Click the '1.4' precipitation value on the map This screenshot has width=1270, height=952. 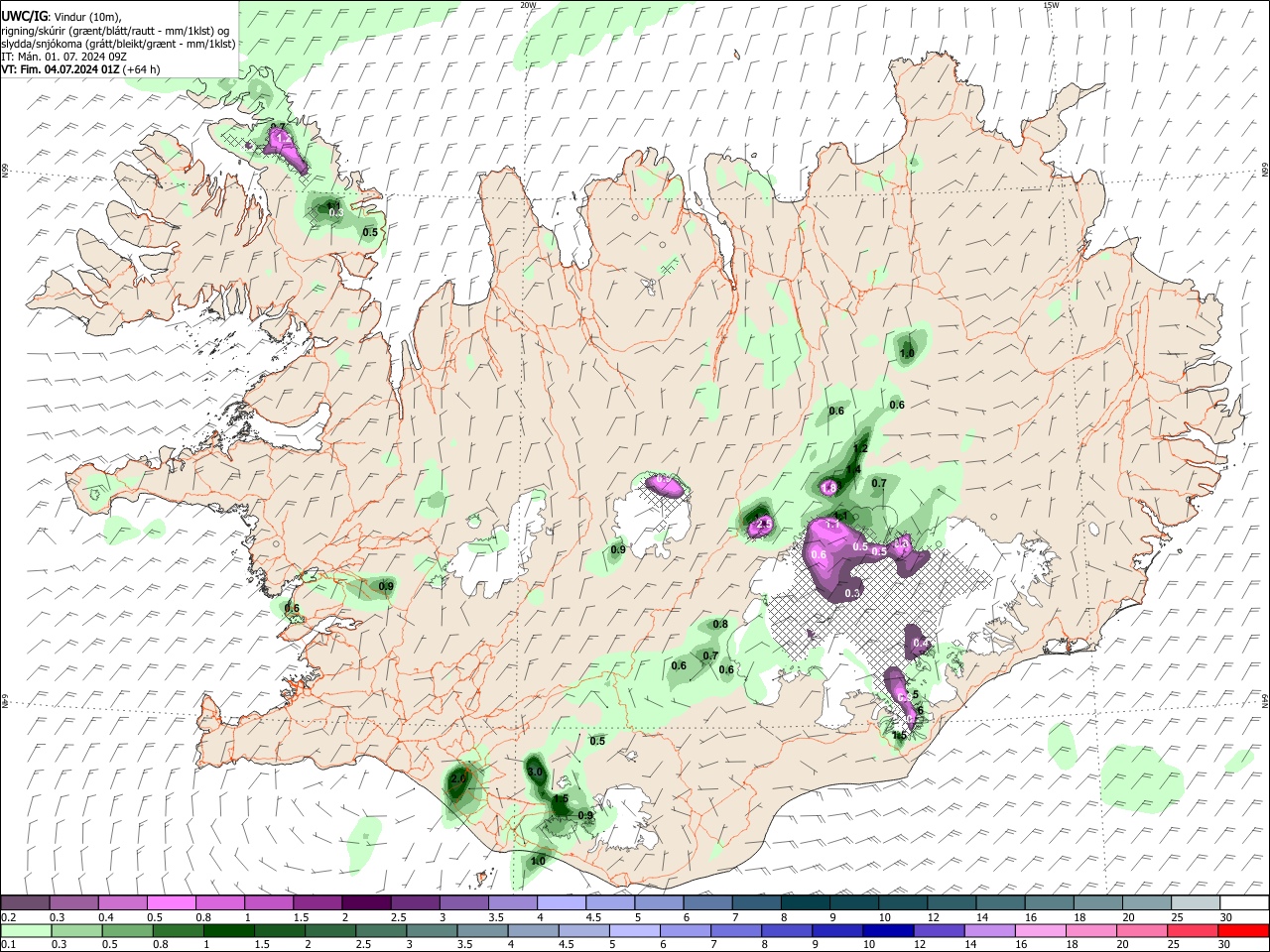[x=853, y=470]
